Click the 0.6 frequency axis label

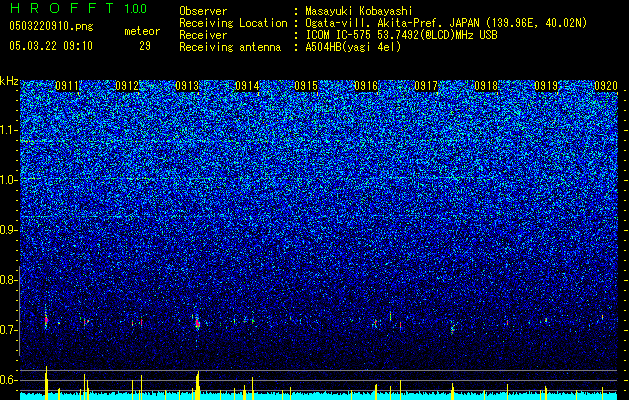click(x=9, y=380)
